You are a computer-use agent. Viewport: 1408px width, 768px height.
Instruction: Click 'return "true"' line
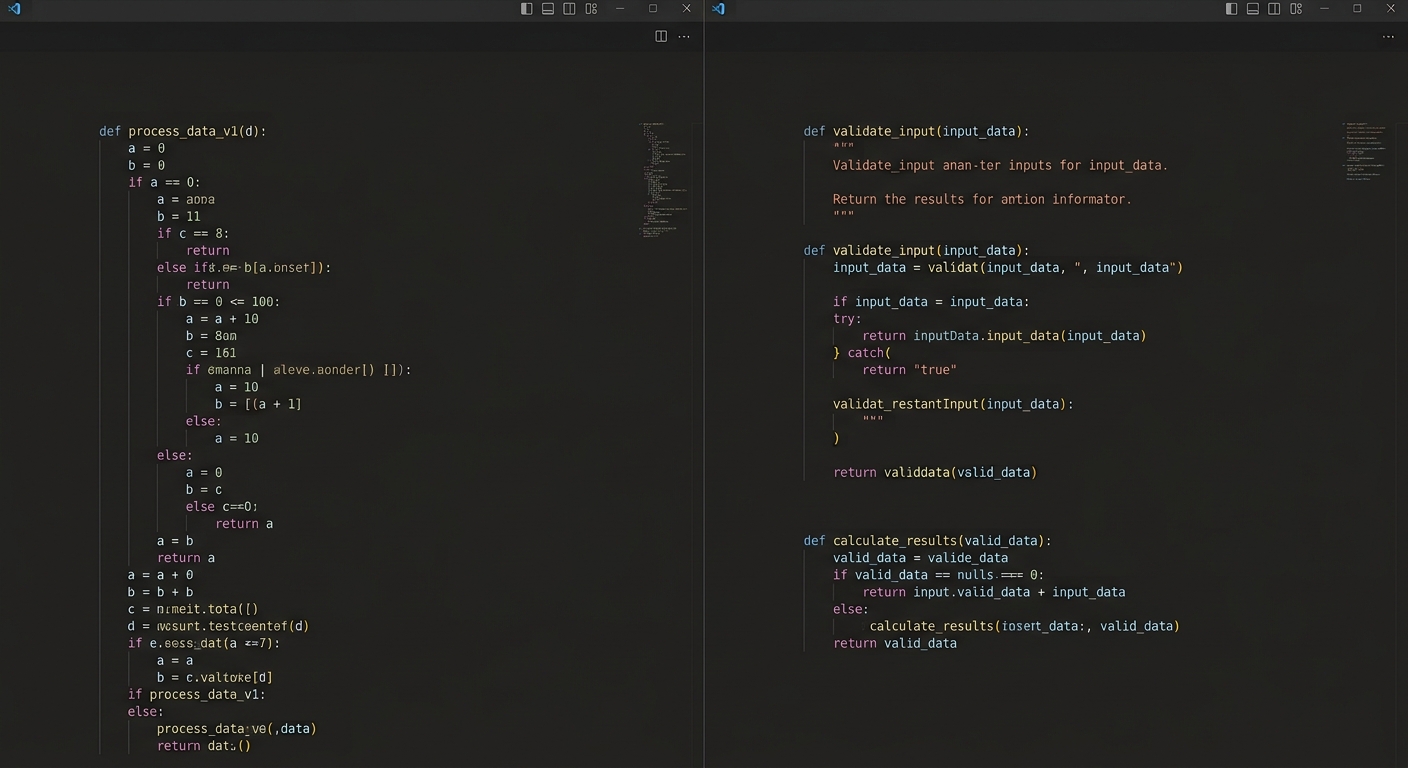(x=910, y=370)
